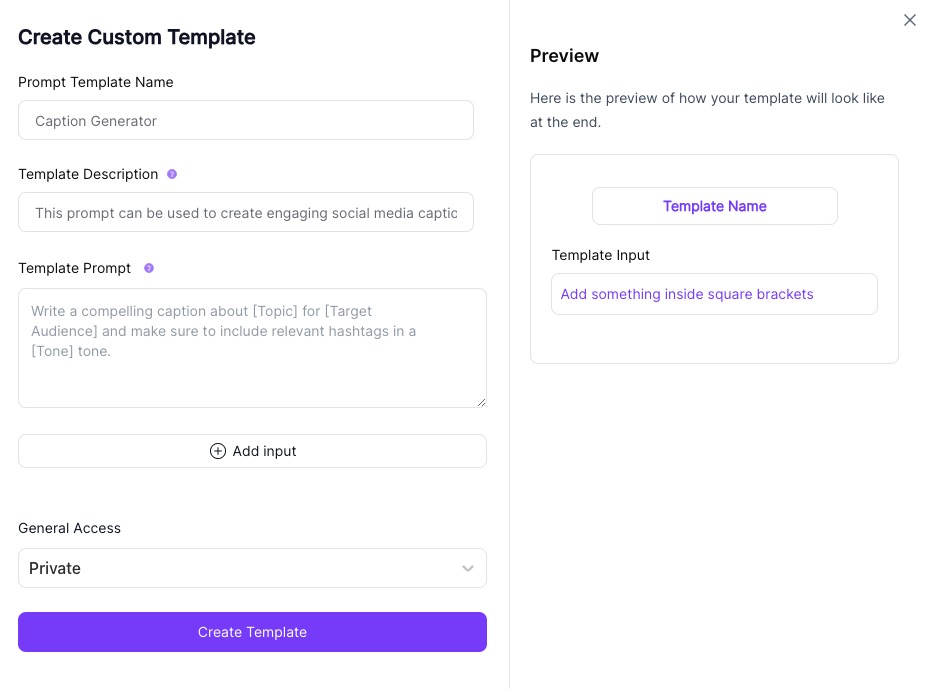Click the Create Custom Template heading
938x689 pixels.
click(137, 37)
